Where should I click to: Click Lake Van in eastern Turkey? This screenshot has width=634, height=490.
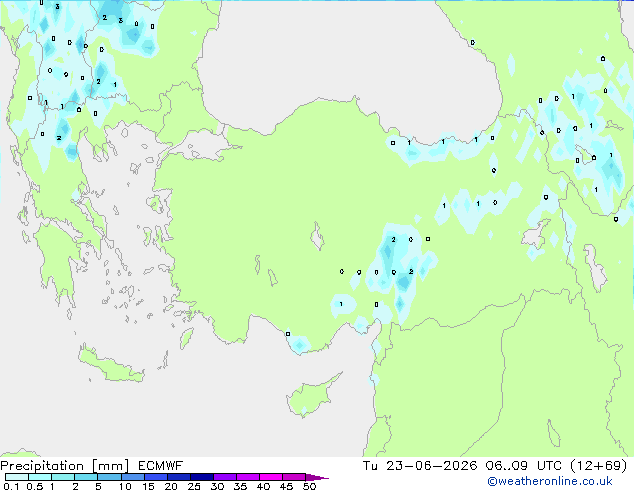(x=536, y=233)
